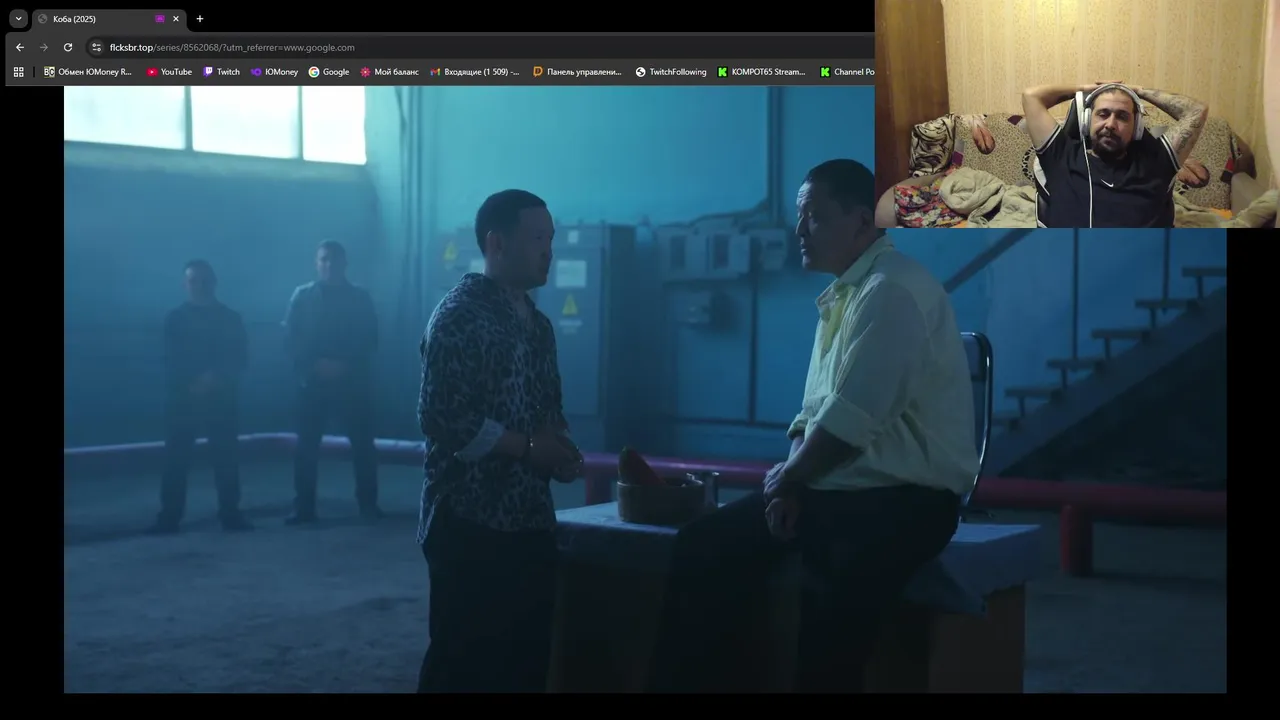1280x720 pixels.
Task: Open the TwitchFollowing bookmark
Action: (670, 72)
